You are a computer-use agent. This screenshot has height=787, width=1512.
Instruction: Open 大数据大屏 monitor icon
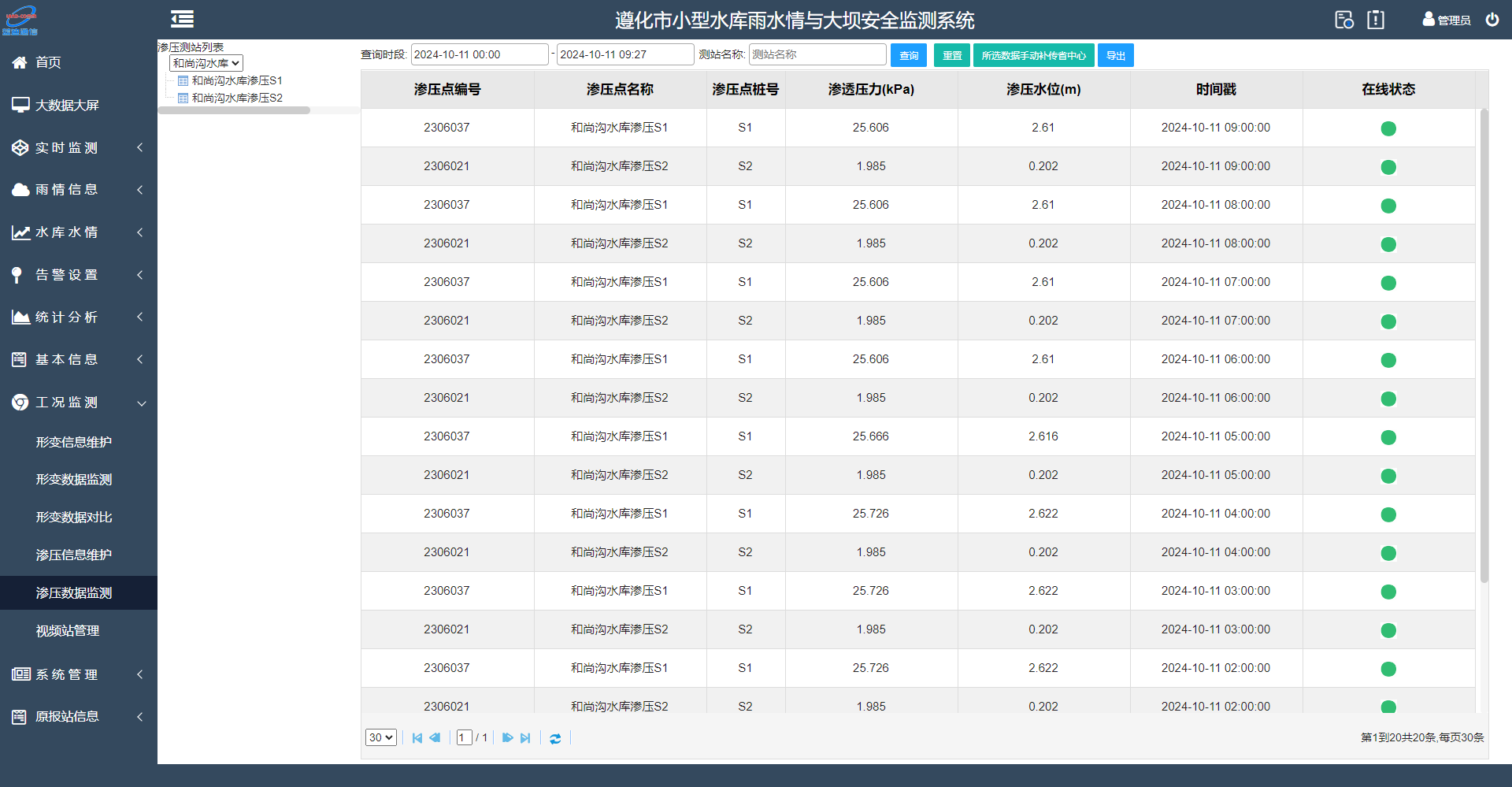[20, 105]
